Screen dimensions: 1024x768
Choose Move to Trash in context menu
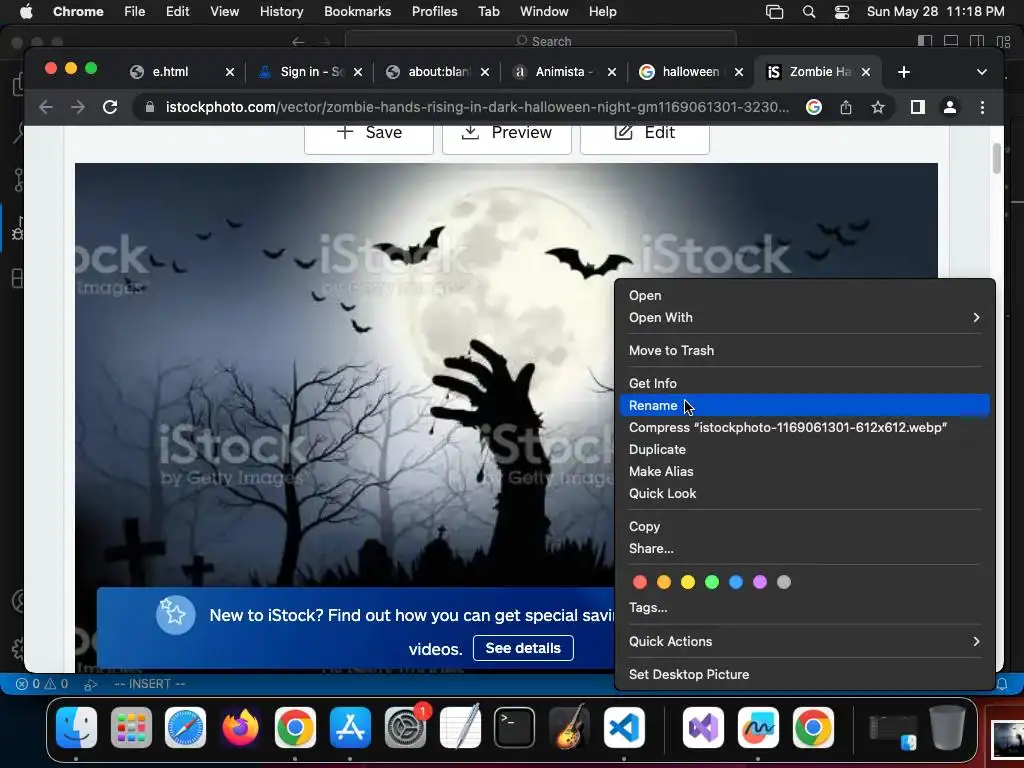[805, 351]
